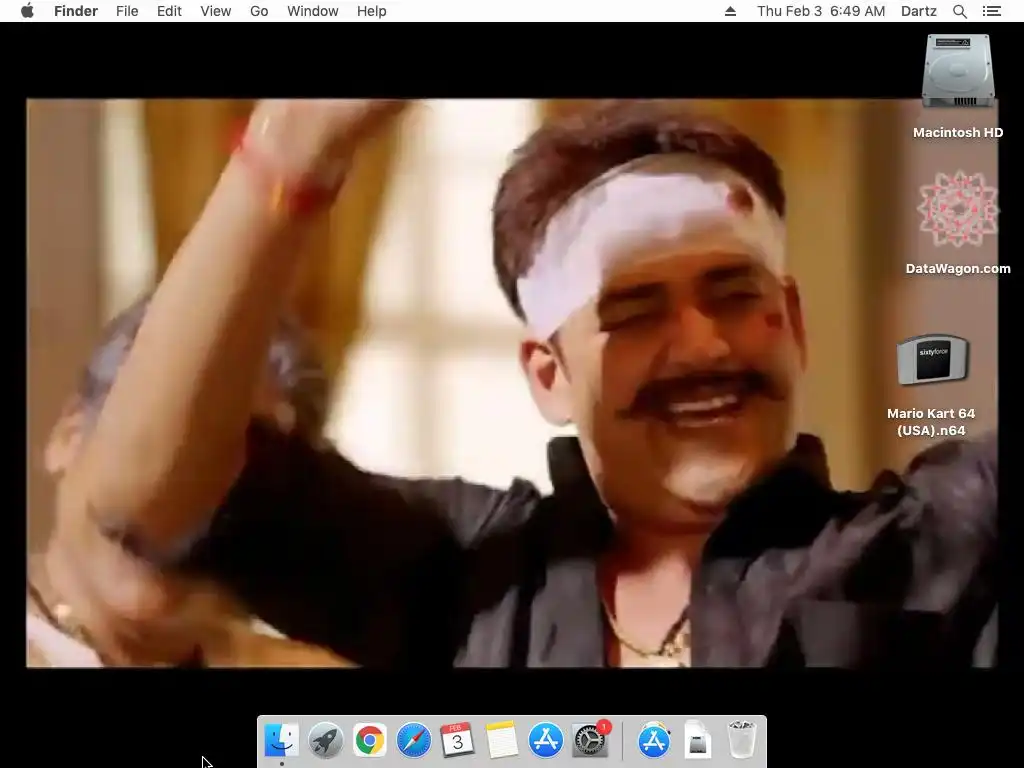Click the DataWagon.com label

pos(958,268)
